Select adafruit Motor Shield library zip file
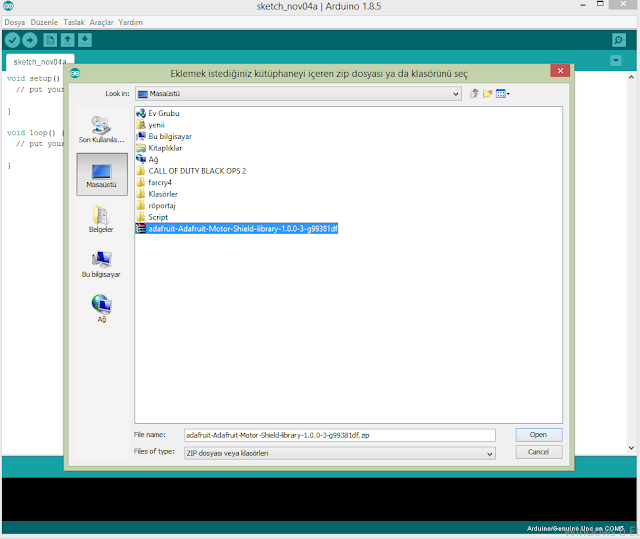The width and height of the screenshot is (640, 539). (x=237, y=228)
